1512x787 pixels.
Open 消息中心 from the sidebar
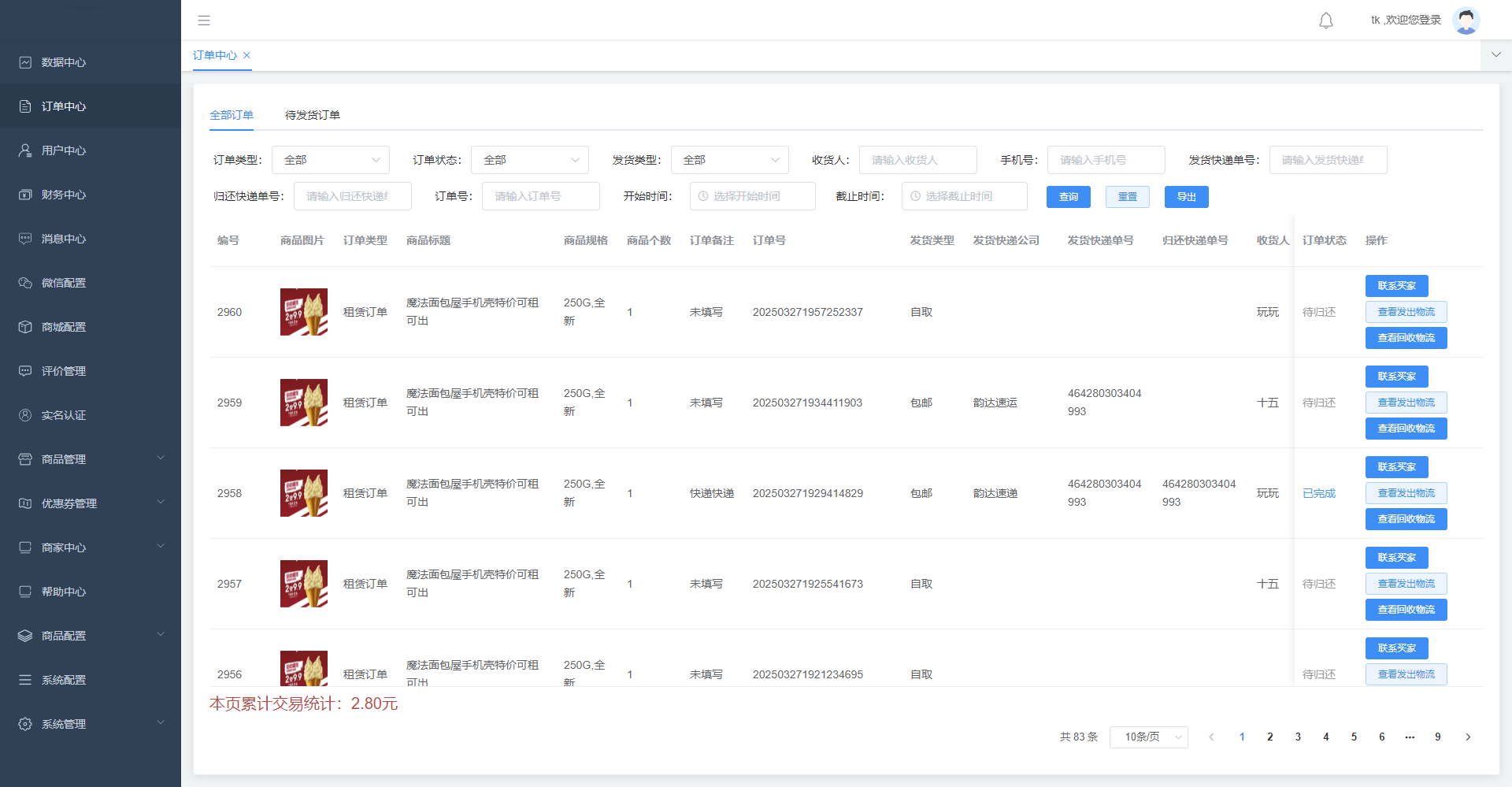(64, 239)
